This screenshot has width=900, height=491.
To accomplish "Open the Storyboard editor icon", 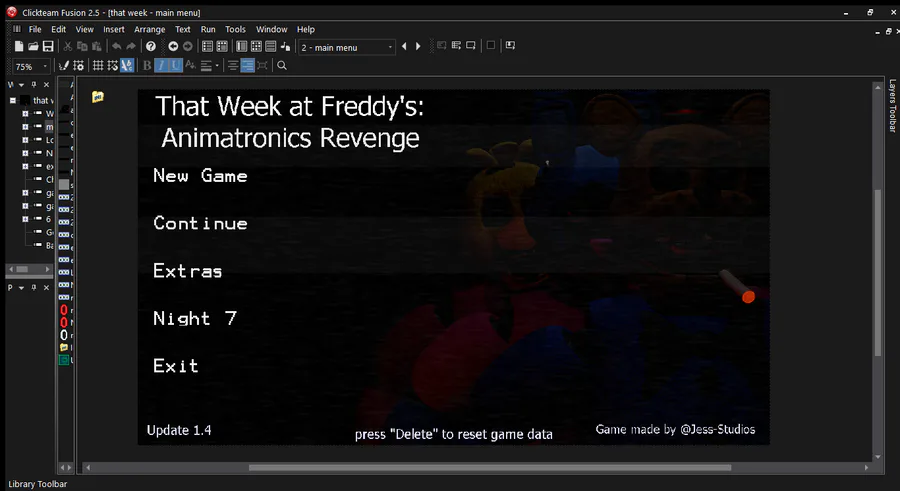I will pyautogui.click(x=208, y=47).
